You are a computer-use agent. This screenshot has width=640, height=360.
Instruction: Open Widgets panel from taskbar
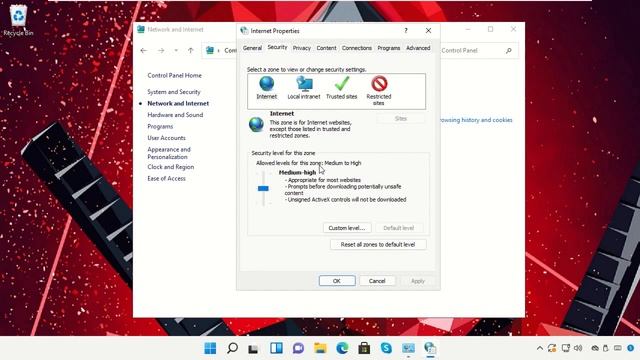[x=276, y=348]
